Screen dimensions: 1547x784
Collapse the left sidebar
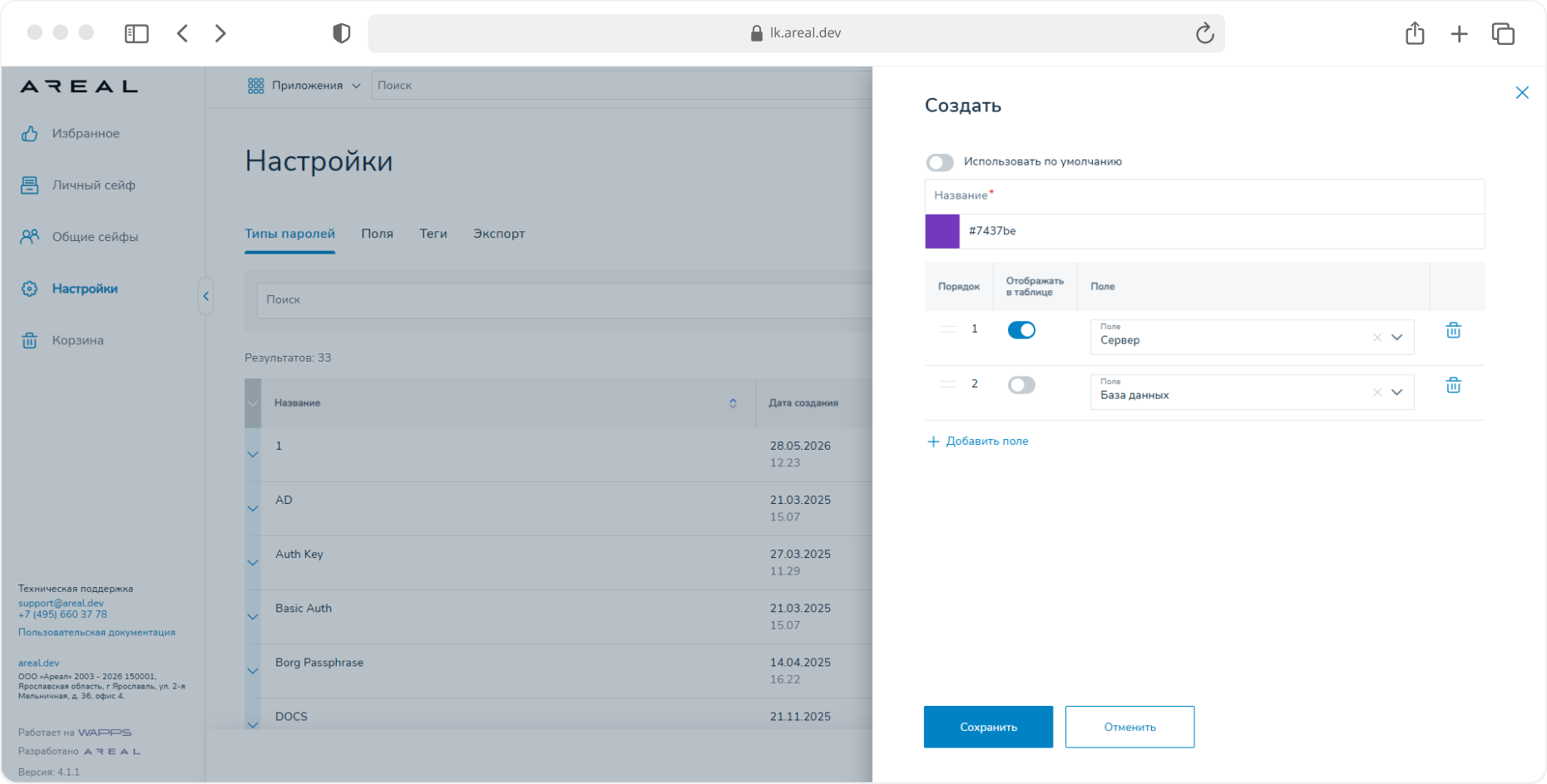click(x=205, y=296)
